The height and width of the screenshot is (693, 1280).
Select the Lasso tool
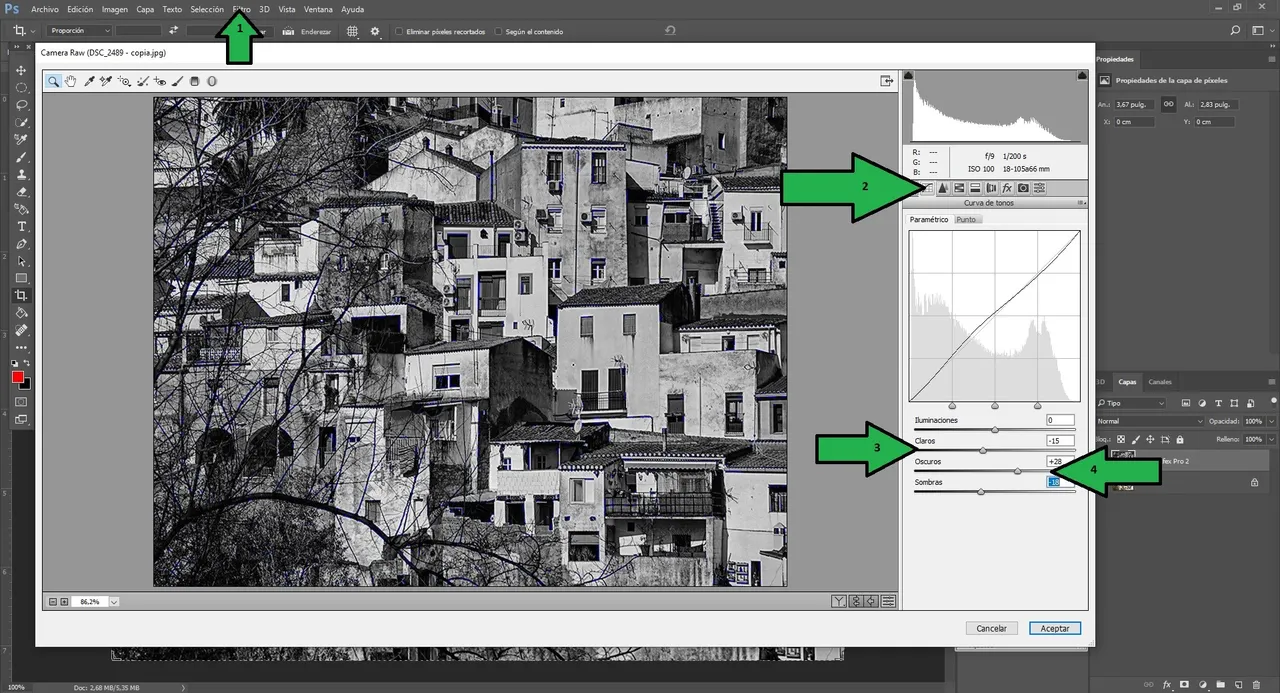21,105
